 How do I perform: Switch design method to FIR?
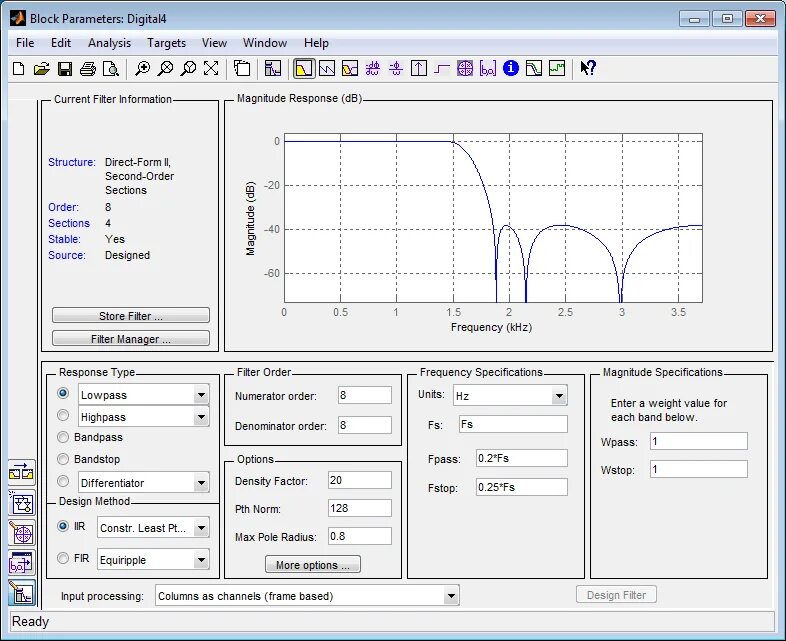coord(63,558)
